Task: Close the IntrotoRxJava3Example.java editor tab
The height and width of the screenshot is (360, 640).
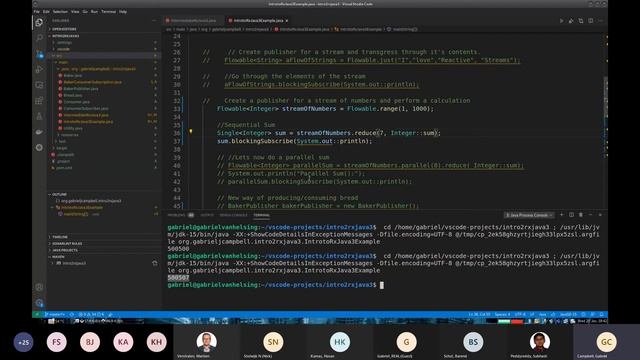Action: [x=287, y=21]
